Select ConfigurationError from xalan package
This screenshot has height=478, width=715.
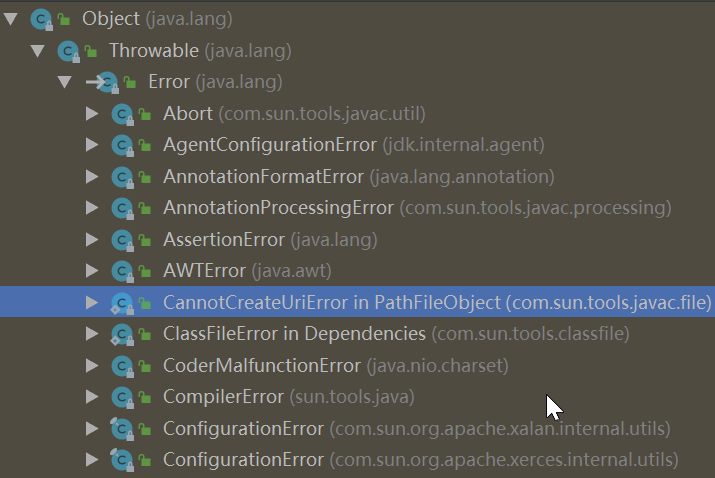pyautogui.click(x=243, y=429)
